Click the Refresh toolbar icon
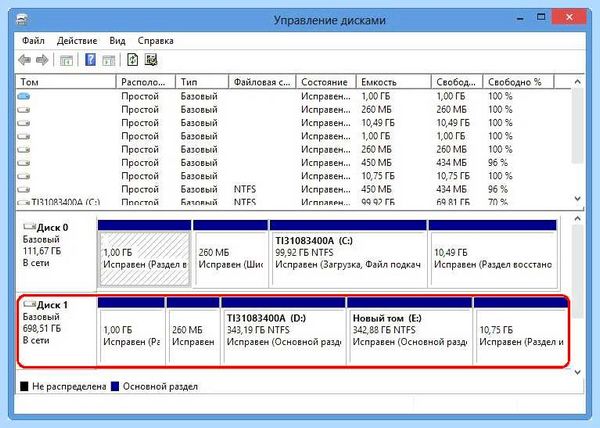 (x=132, y=60)
